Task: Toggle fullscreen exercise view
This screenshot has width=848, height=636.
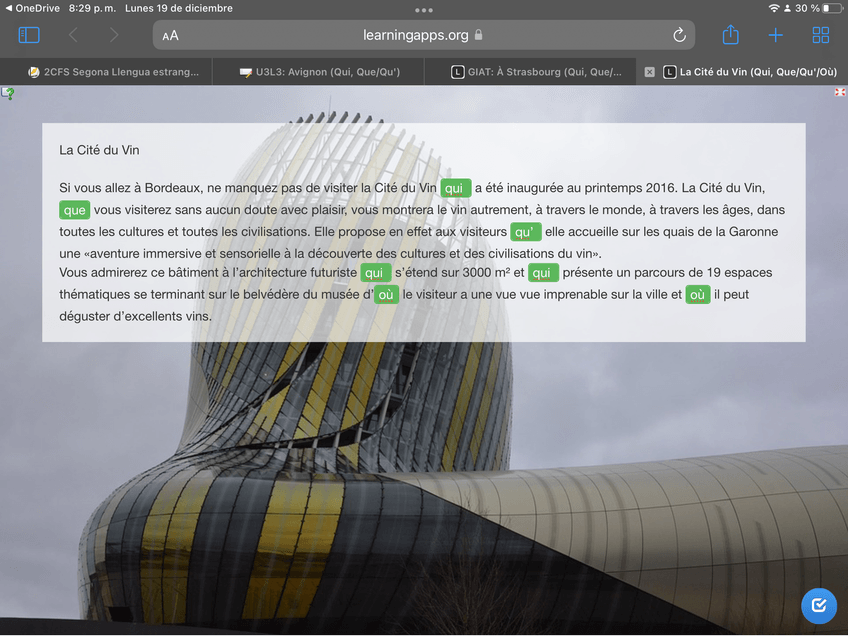Action: (839, 92)
